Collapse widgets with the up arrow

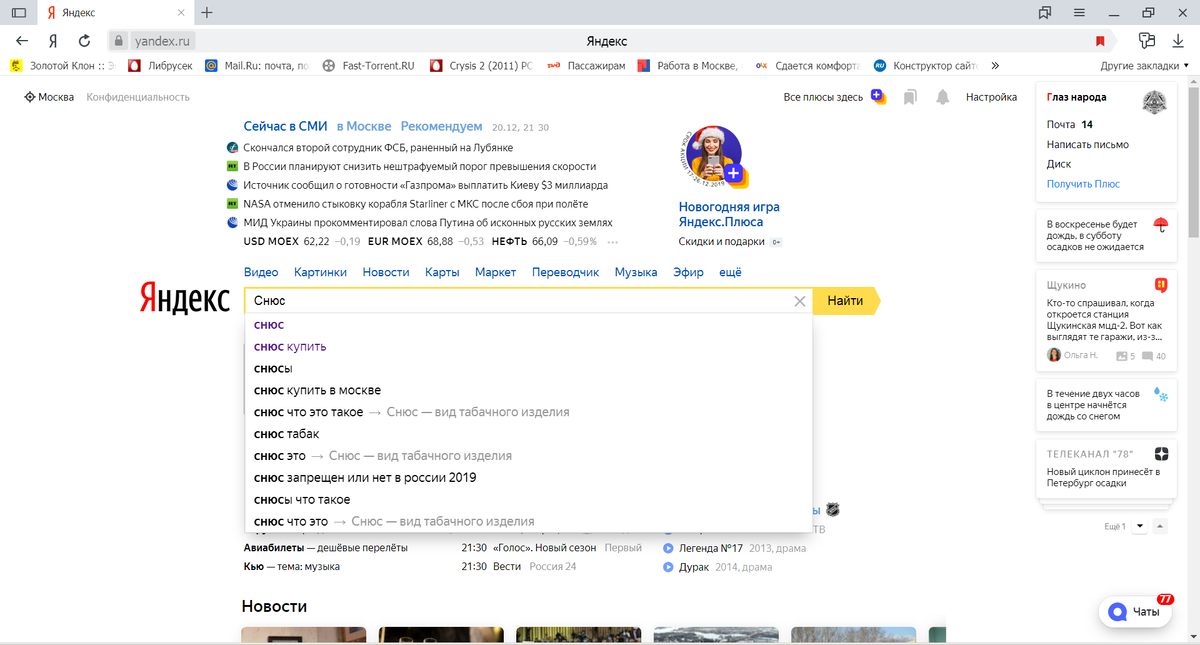pos(1160,526)
